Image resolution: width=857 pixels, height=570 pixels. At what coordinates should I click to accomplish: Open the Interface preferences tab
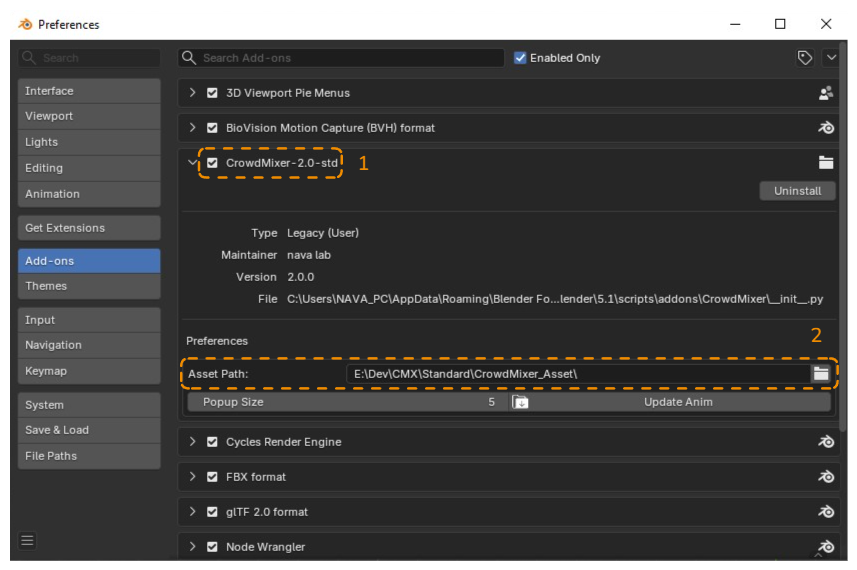click(89, 91)
